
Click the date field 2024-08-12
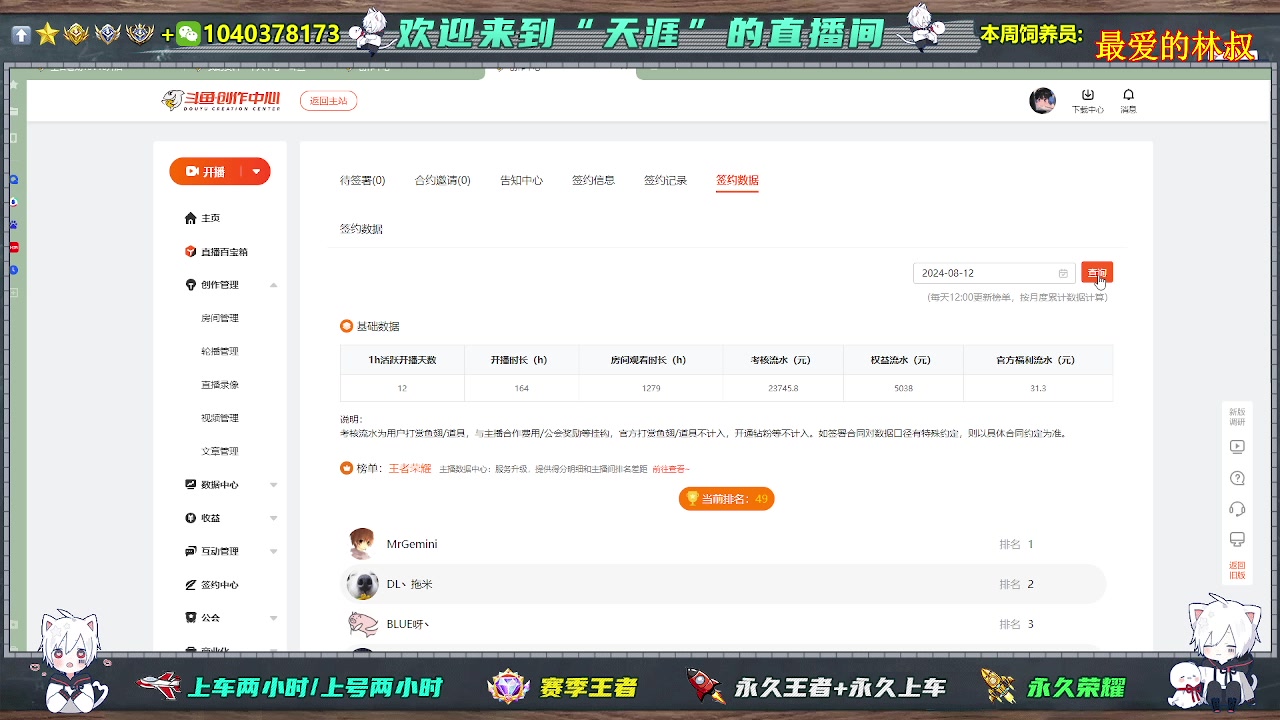(994, 273)
